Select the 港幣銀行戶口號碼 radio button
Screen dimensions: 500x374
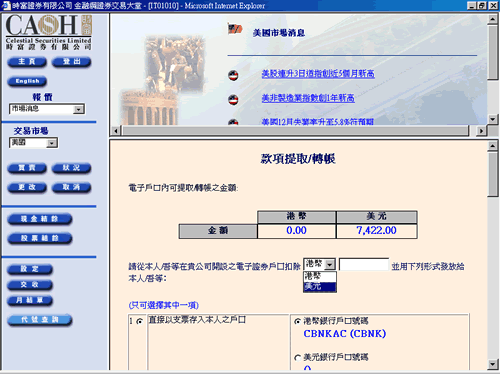(x=297, y=322)
